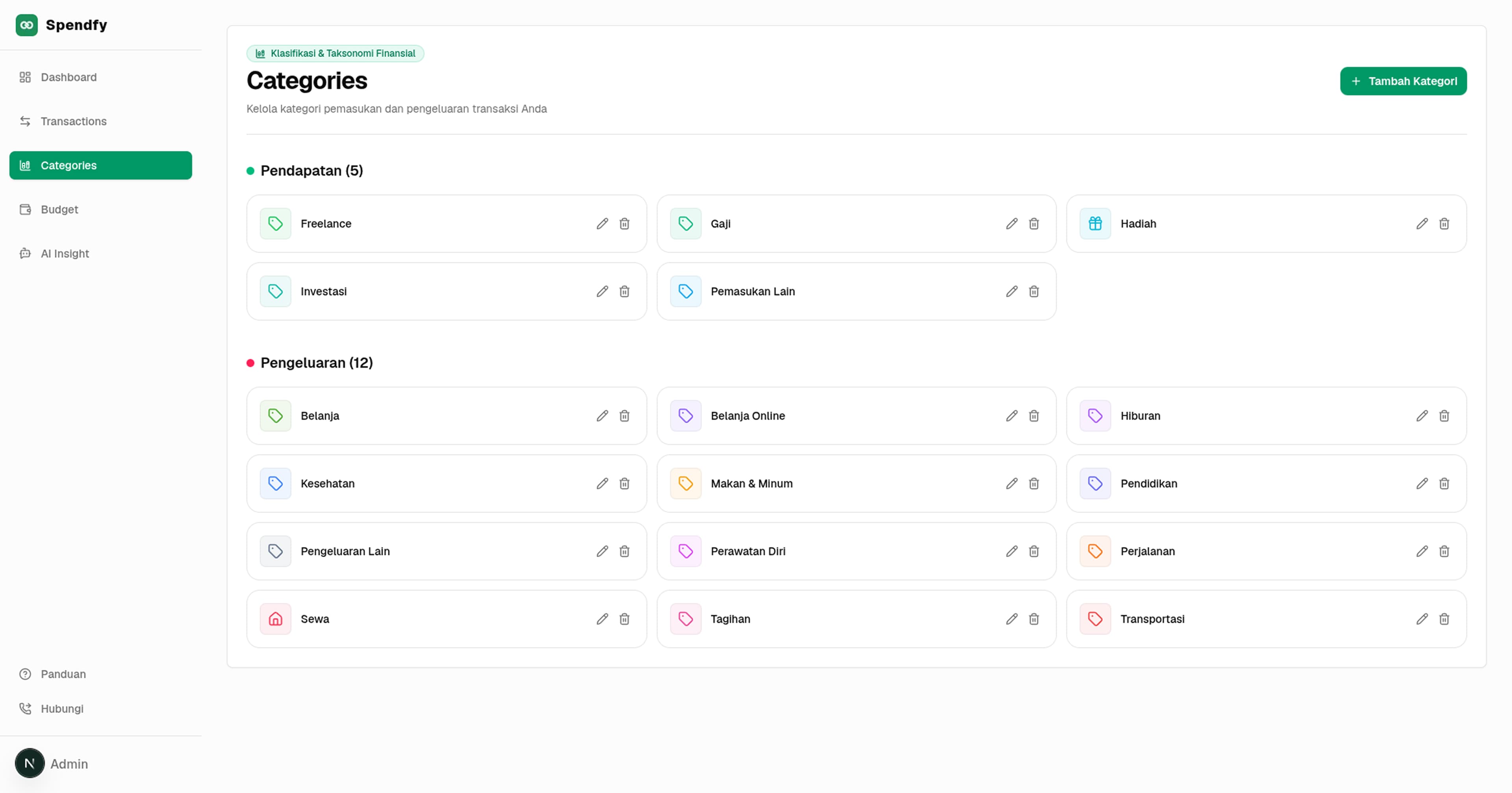1512x793 pixels.
Task: Click the Spendfy logo icon
Action: [26, 25]
